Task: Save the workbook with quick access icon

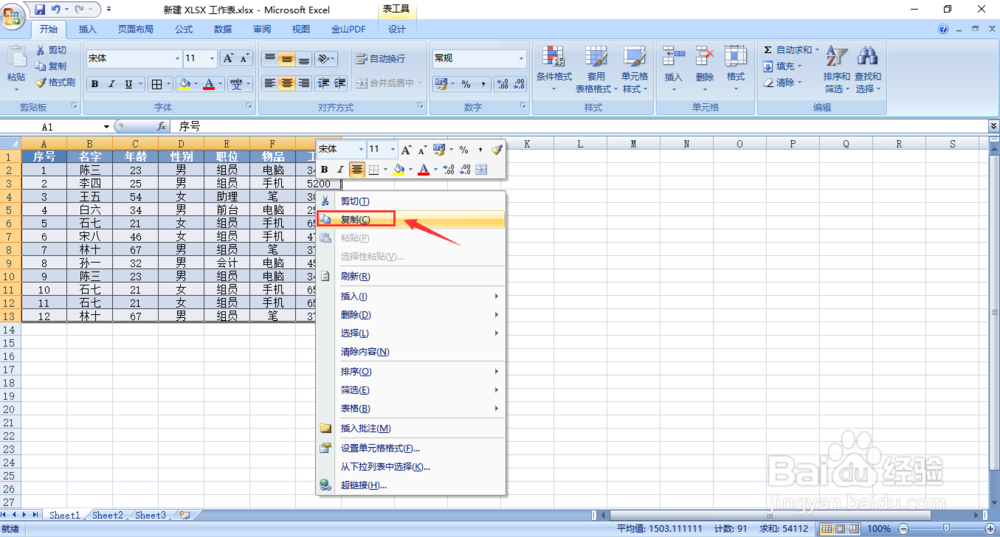Action: coord(40,10)
